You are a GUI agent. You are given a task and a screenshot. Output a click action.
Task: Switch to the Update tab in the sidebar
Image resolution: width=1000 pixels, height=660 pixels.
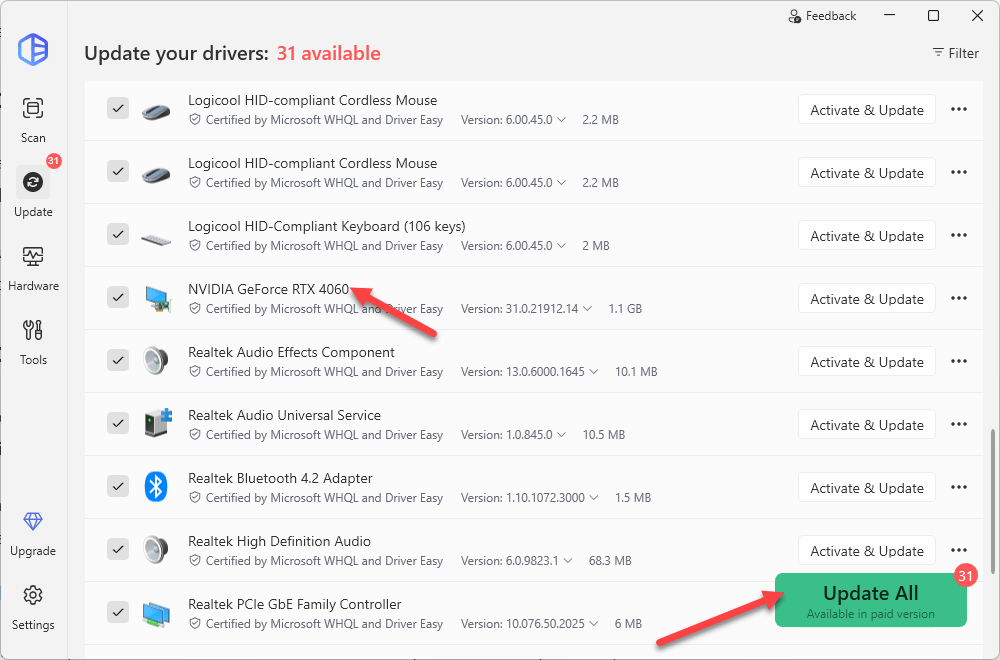(33, 192)
